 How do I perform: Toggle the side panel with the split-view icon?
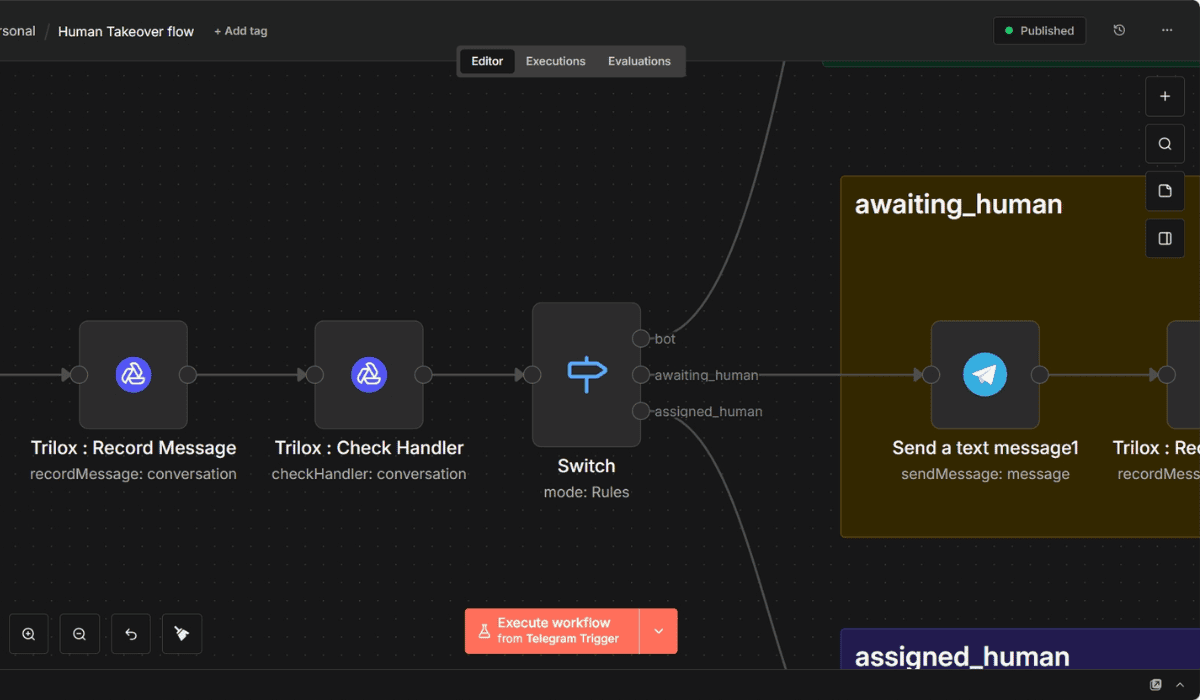(x=1164, y=238)
